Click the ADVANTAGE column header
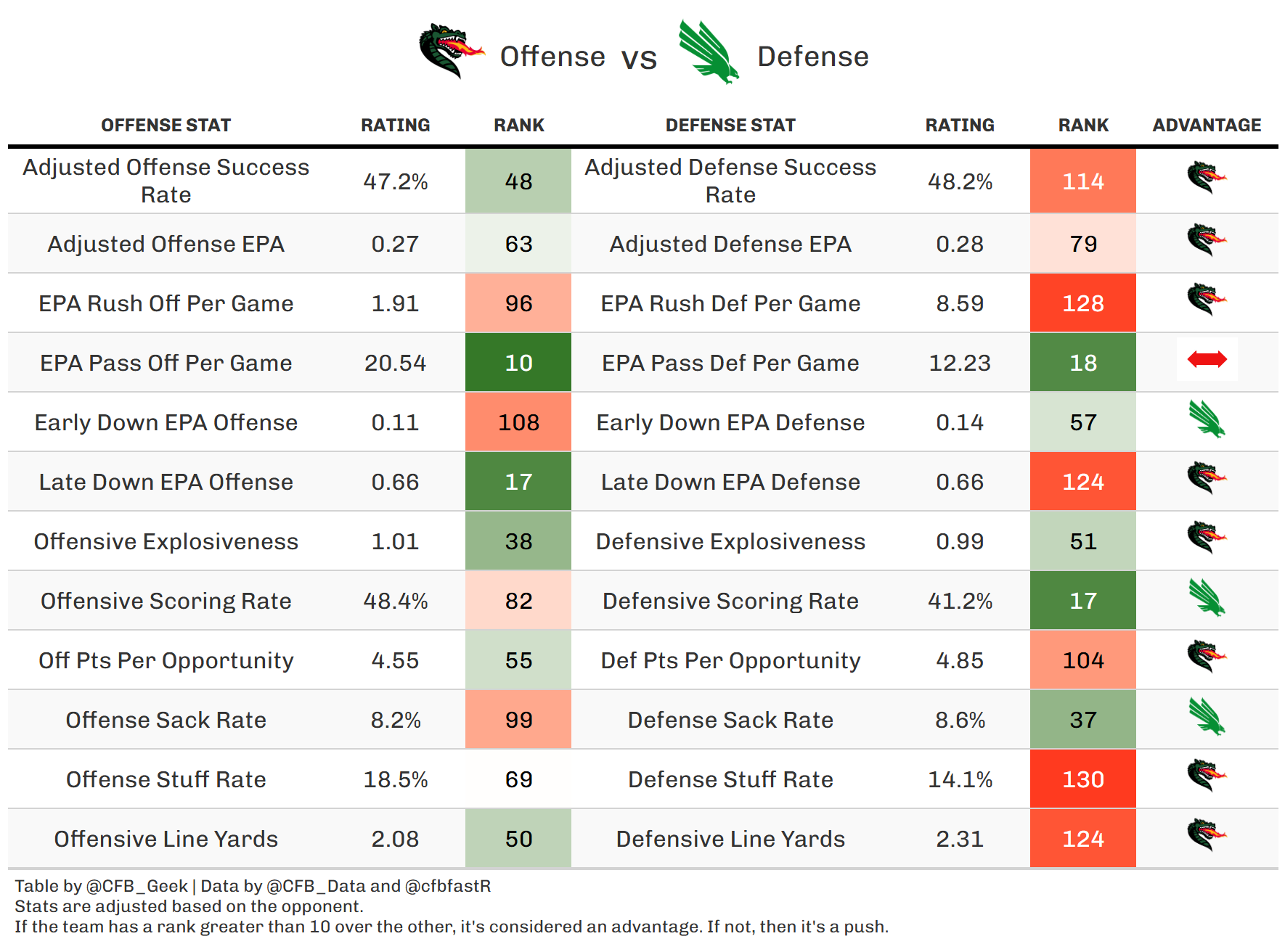 coord(1207,126)
